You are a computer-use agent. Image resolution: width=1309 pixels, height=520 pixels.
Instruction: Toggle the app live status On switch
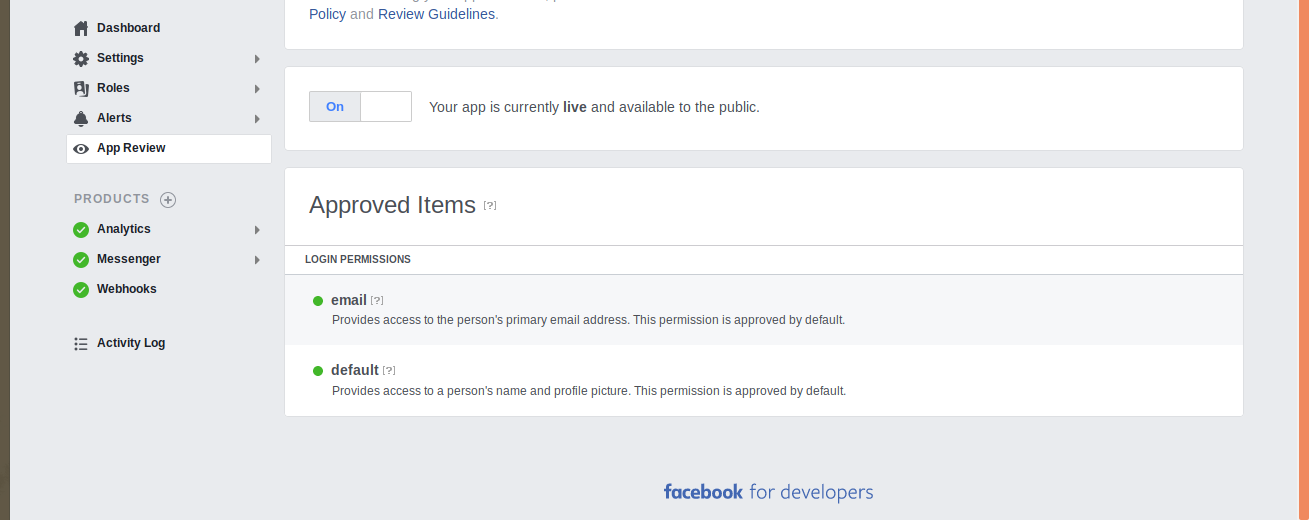(360, 106)
